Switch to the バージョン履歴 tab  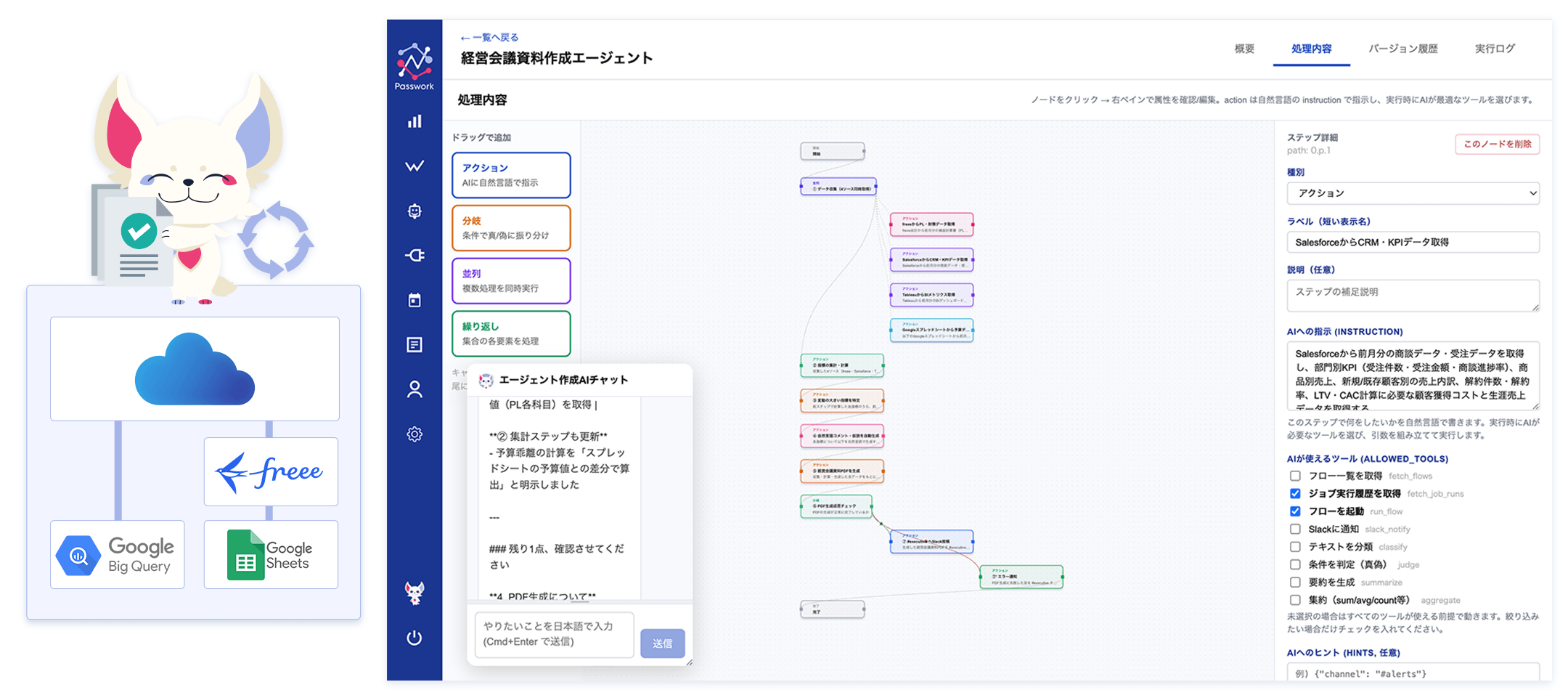(x=1402, y=49)
